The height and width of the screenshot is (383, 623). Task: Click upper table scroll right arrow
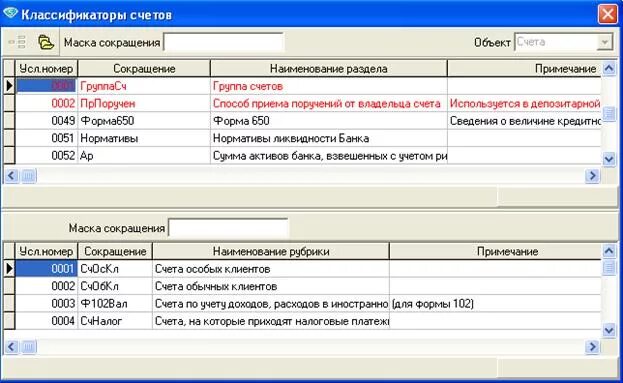pos(592,175)
